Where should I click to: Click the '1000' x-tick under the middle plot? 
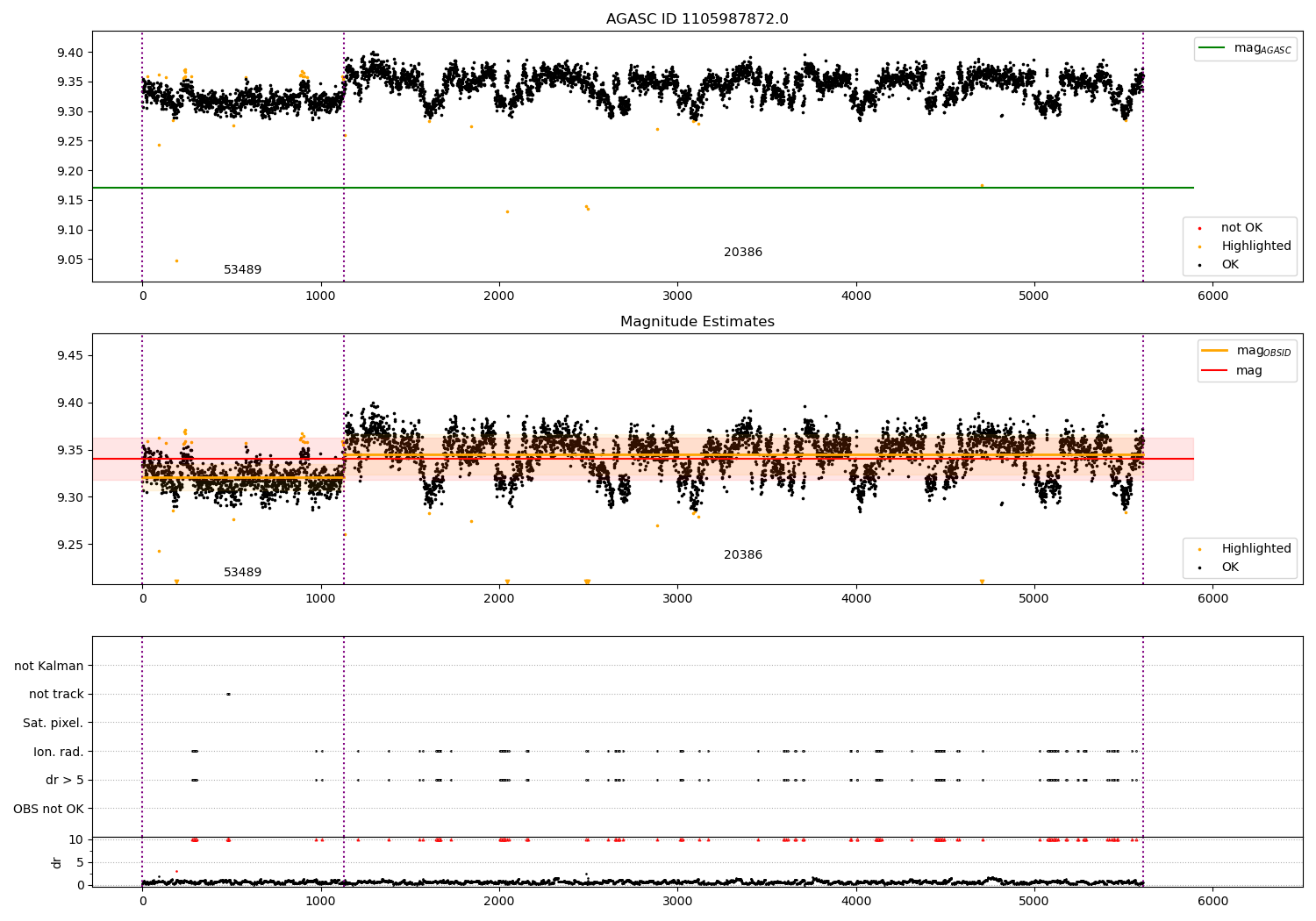321,599
